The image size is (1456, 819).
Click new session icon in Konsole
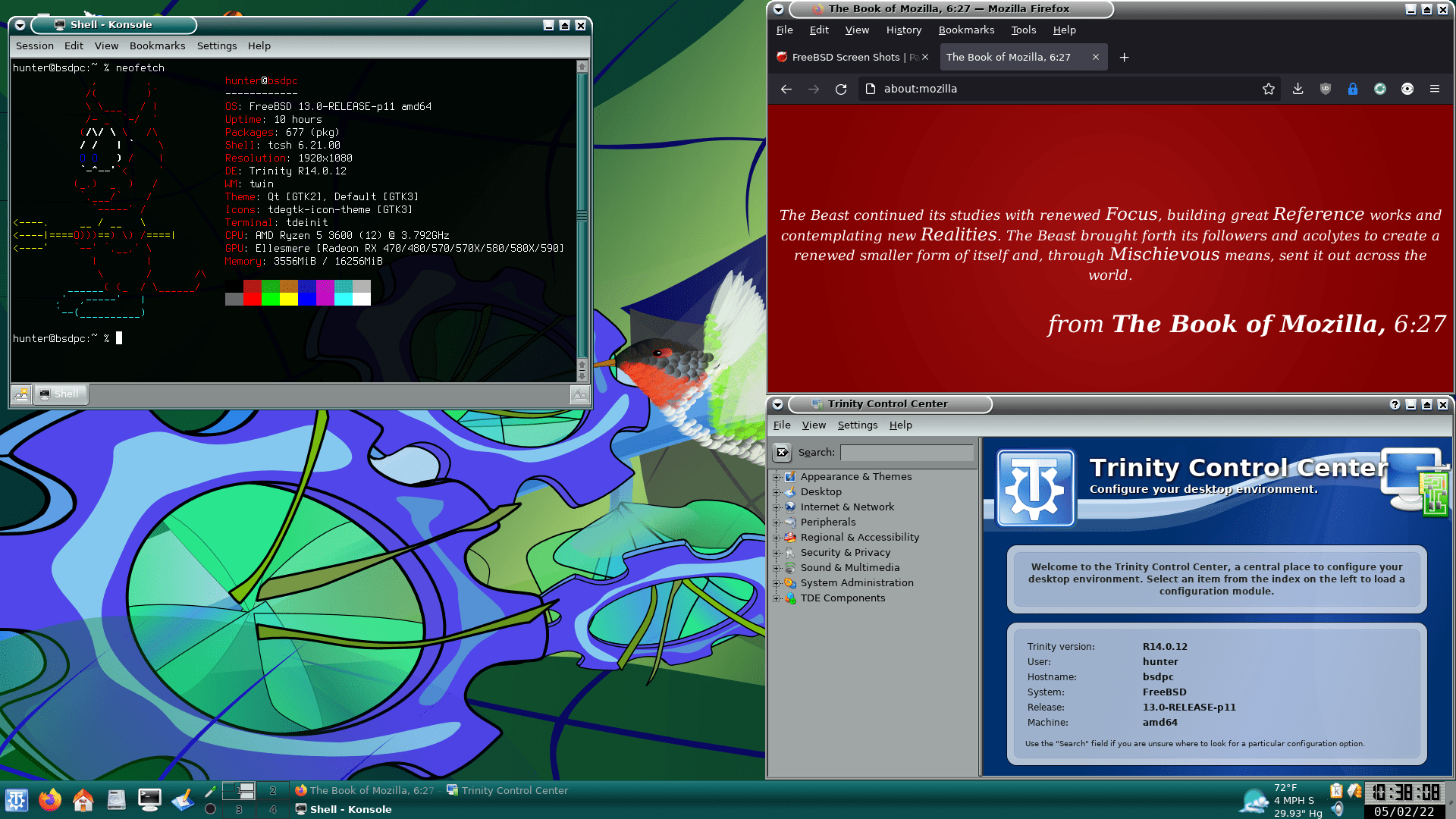pos(21,394)
